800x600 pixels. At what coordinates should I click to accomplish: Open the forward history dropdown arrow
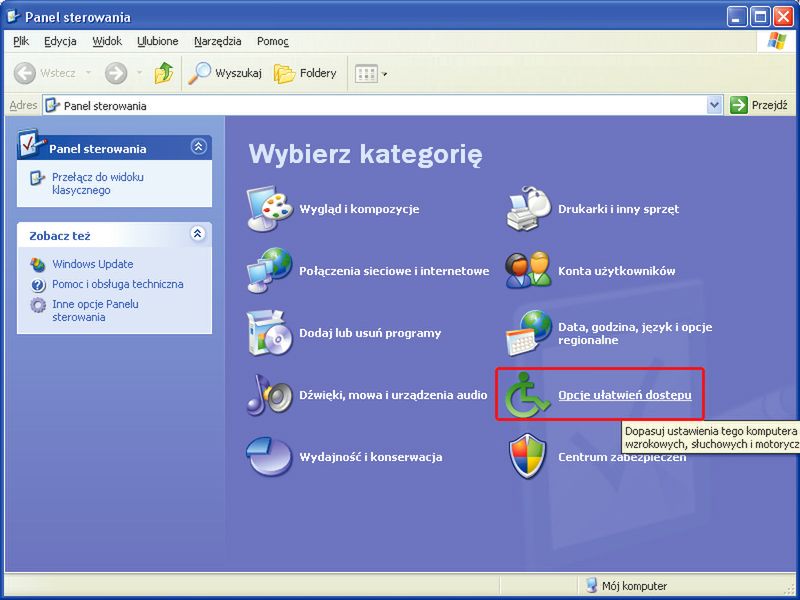[x=139, y=73]
